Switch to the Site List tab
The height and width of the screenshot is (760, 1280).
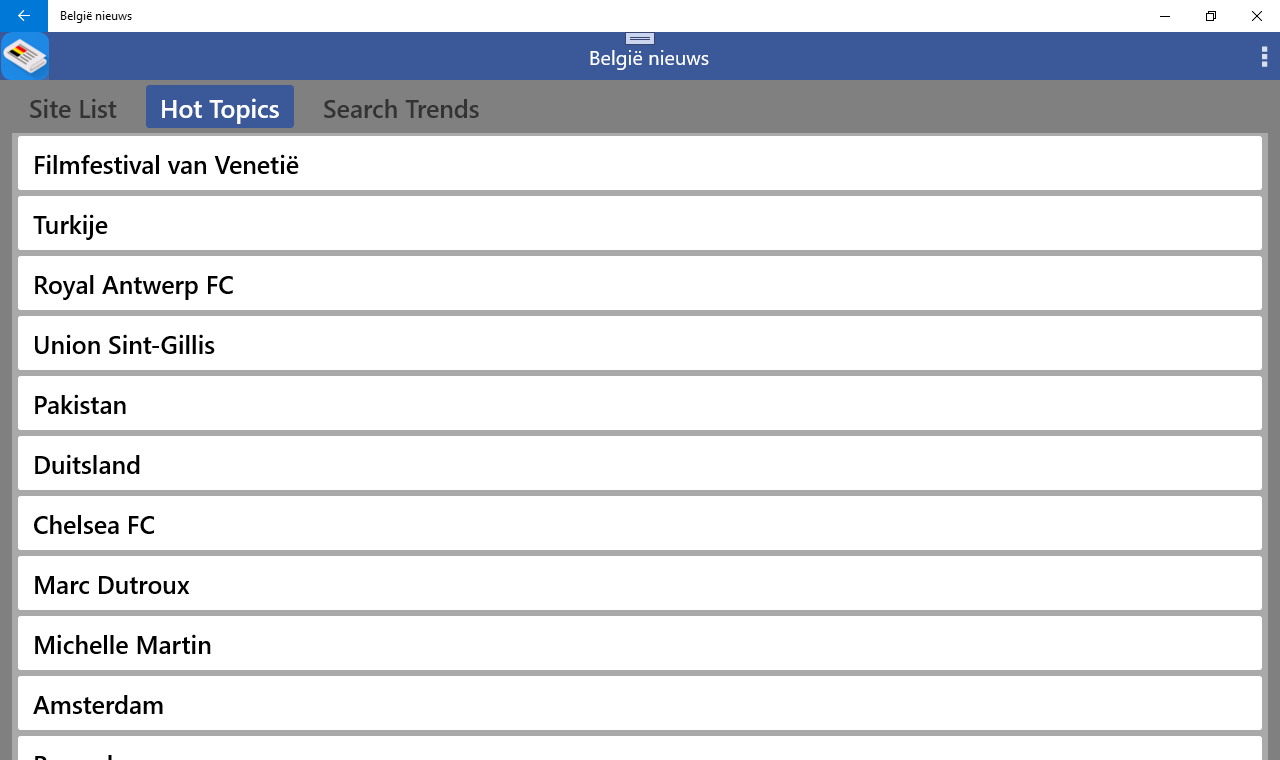(x=73, y=108)
